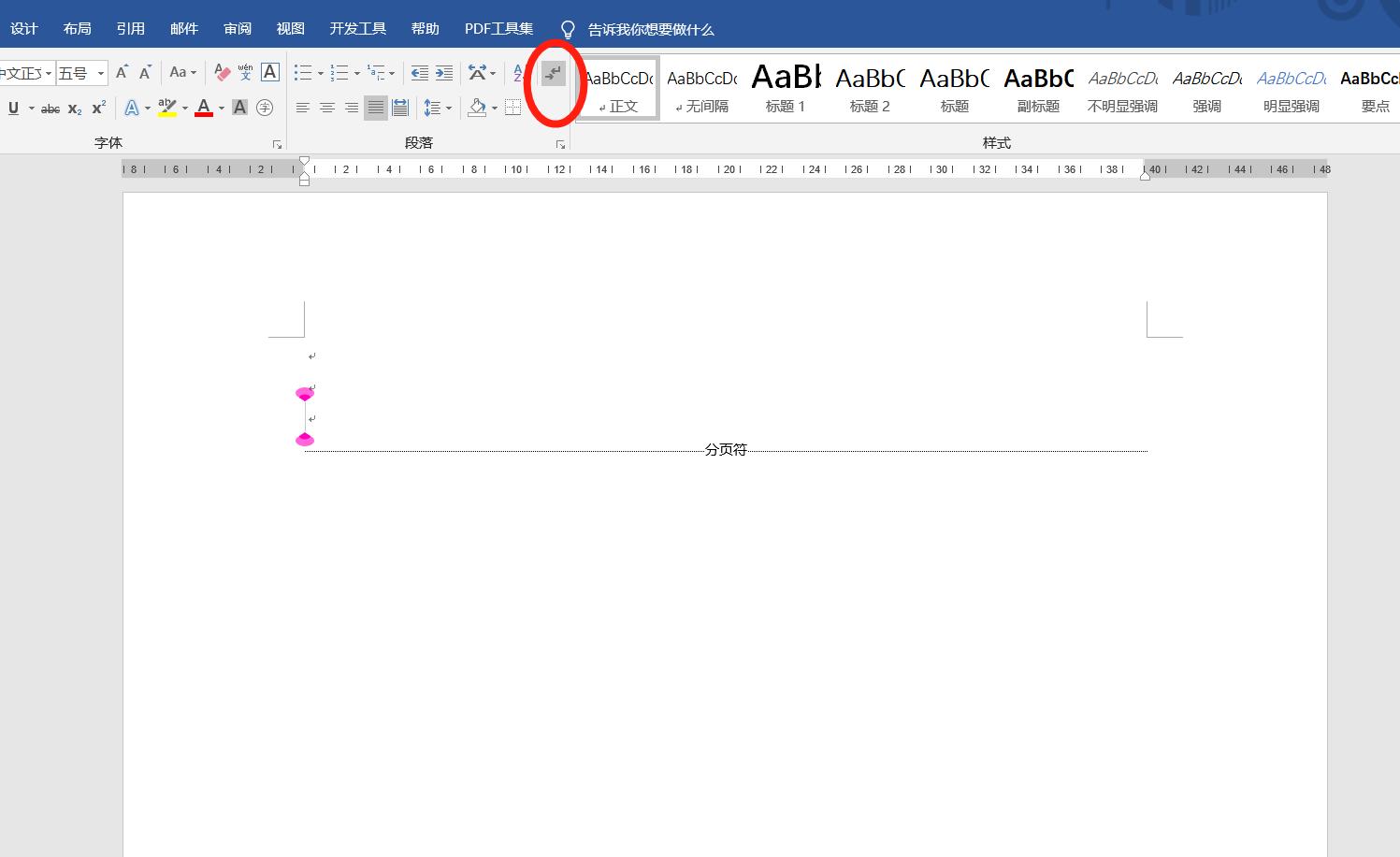Start a bulleted list
The width and height of the screenshot is (1400, 857).
click(303, 73)
